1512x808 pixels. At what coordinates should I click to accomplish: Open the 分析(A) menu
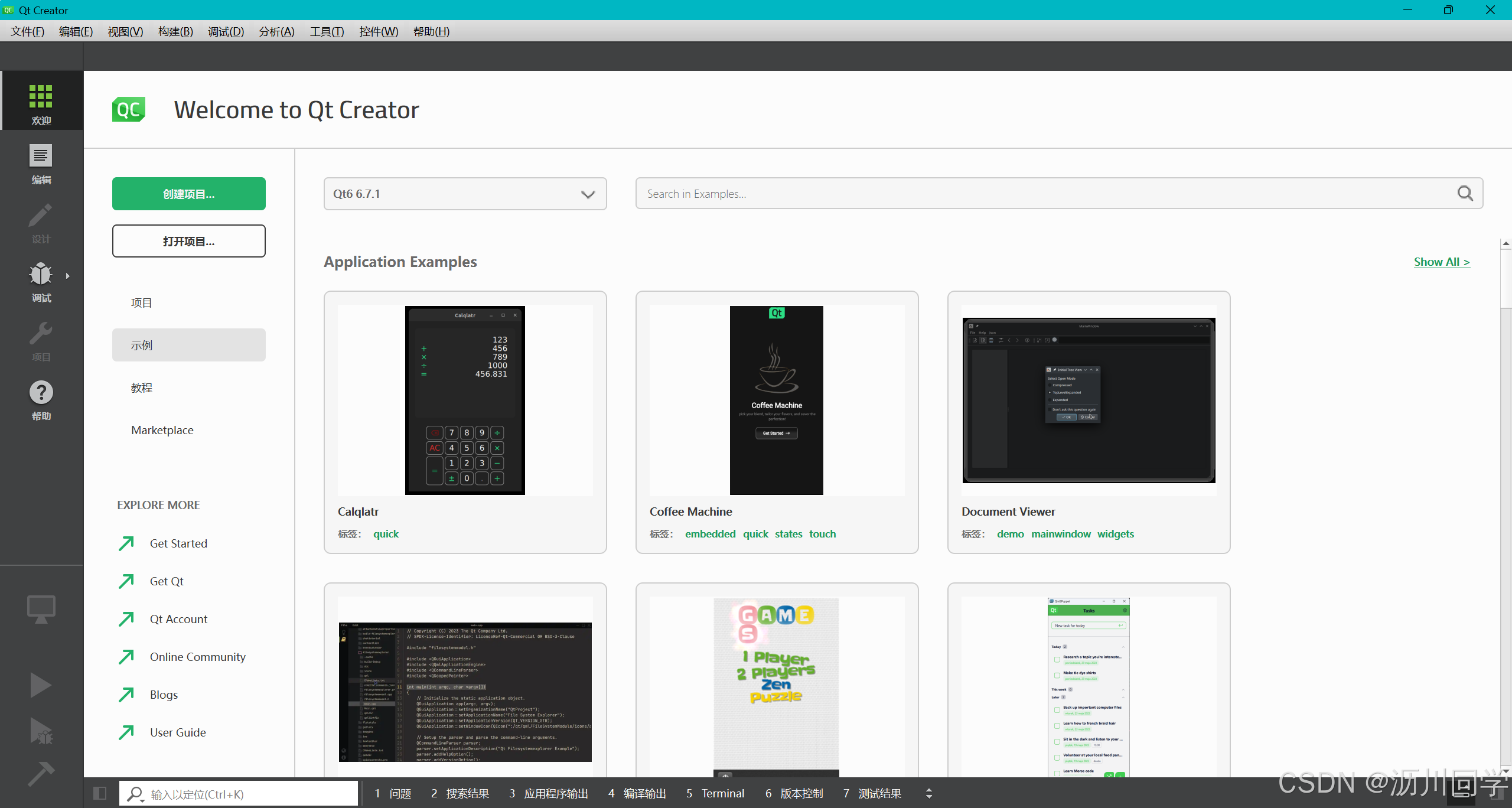click(276, 31)
